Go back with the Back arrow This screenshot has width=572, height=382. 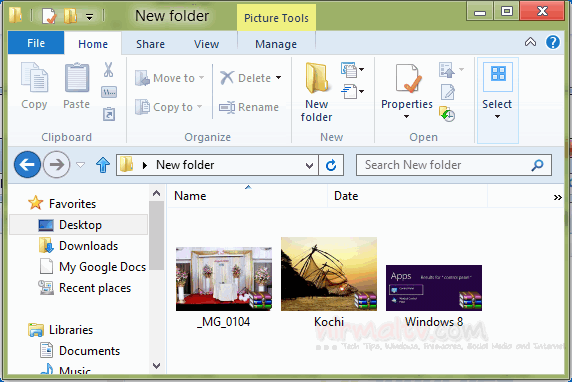pyautogui.click(x=27, y=165)
